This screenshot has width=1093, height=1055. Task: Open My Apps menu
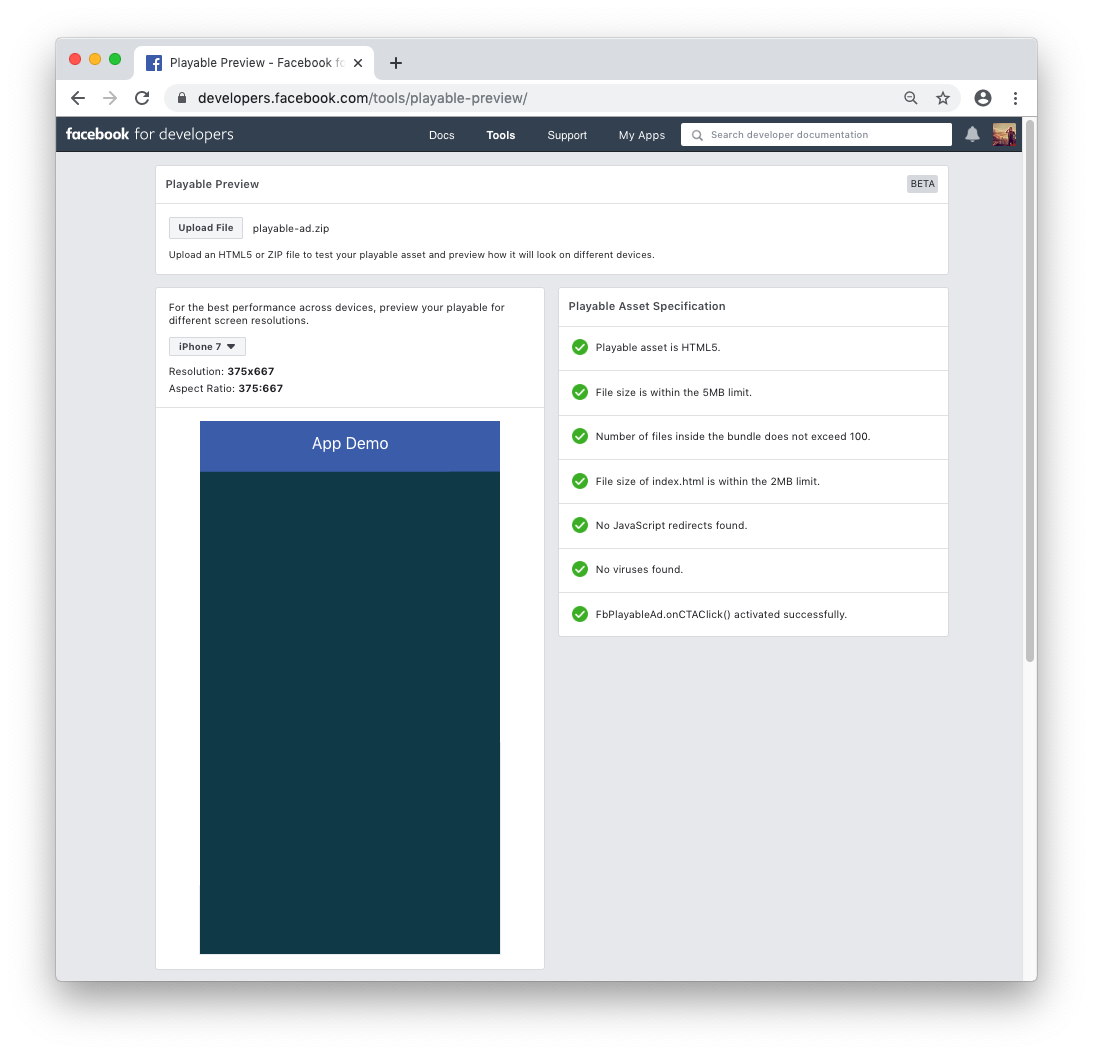click(x=641, y=135)
